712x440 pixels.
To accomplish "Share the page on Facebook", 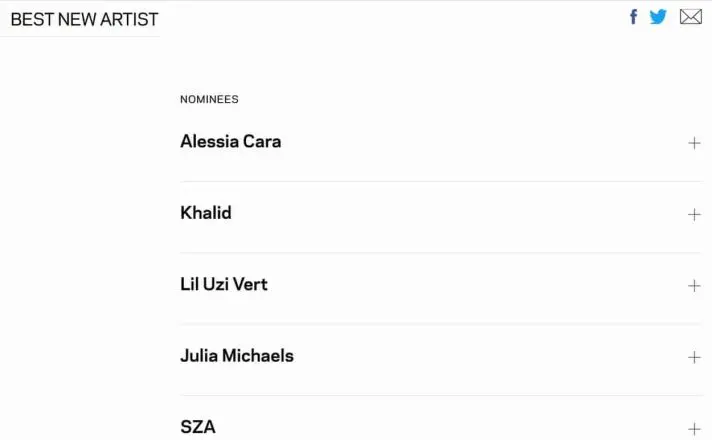I will coord(633,17).
